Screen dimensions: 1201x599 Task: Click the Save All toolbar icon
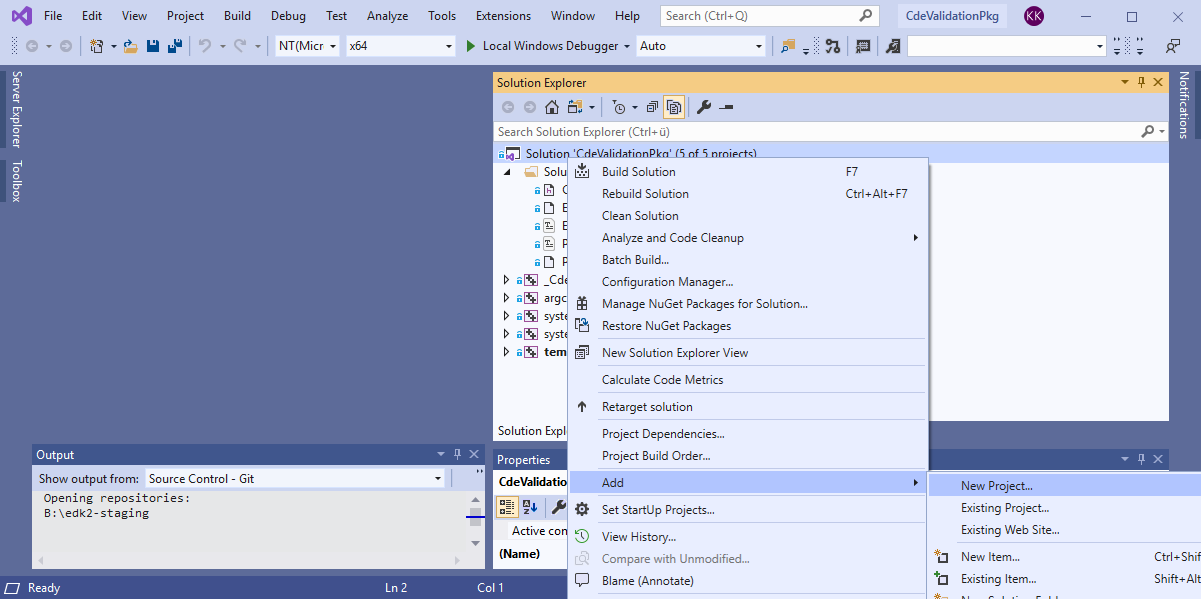point(175,46)
